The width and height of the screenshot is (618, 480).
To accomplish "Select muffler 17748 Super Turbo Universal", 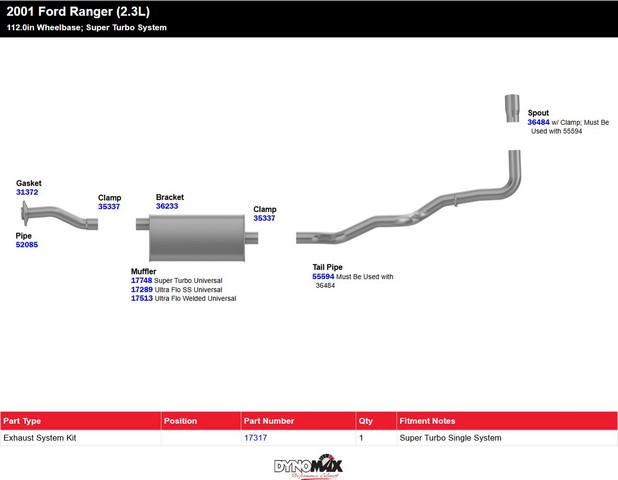I will pyautogui.click(x=141, y=281).
